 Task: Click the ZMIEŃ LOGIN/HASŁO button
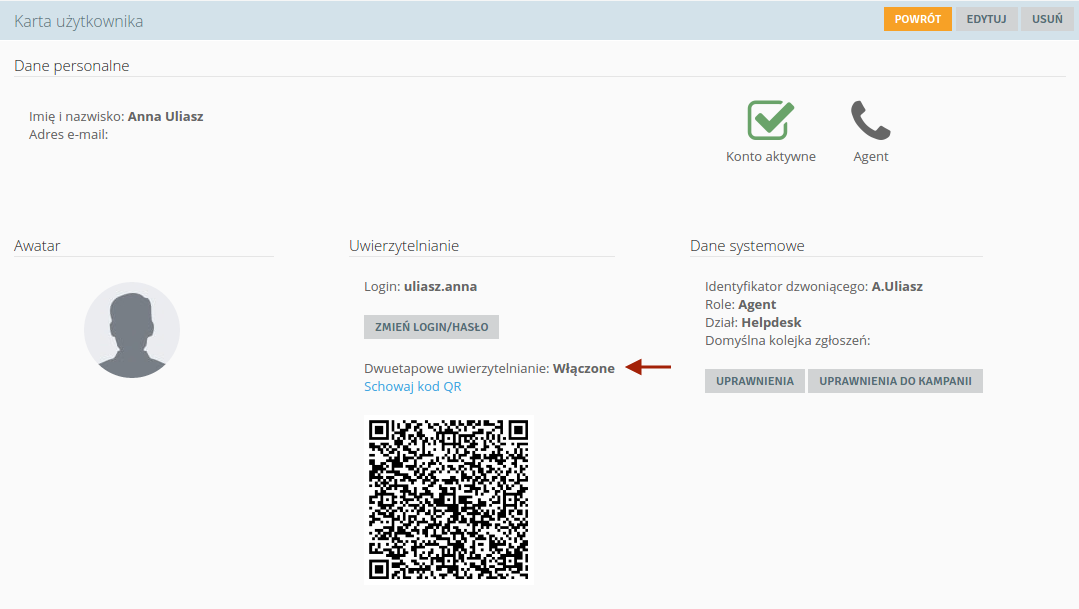(x=431, y=327)
